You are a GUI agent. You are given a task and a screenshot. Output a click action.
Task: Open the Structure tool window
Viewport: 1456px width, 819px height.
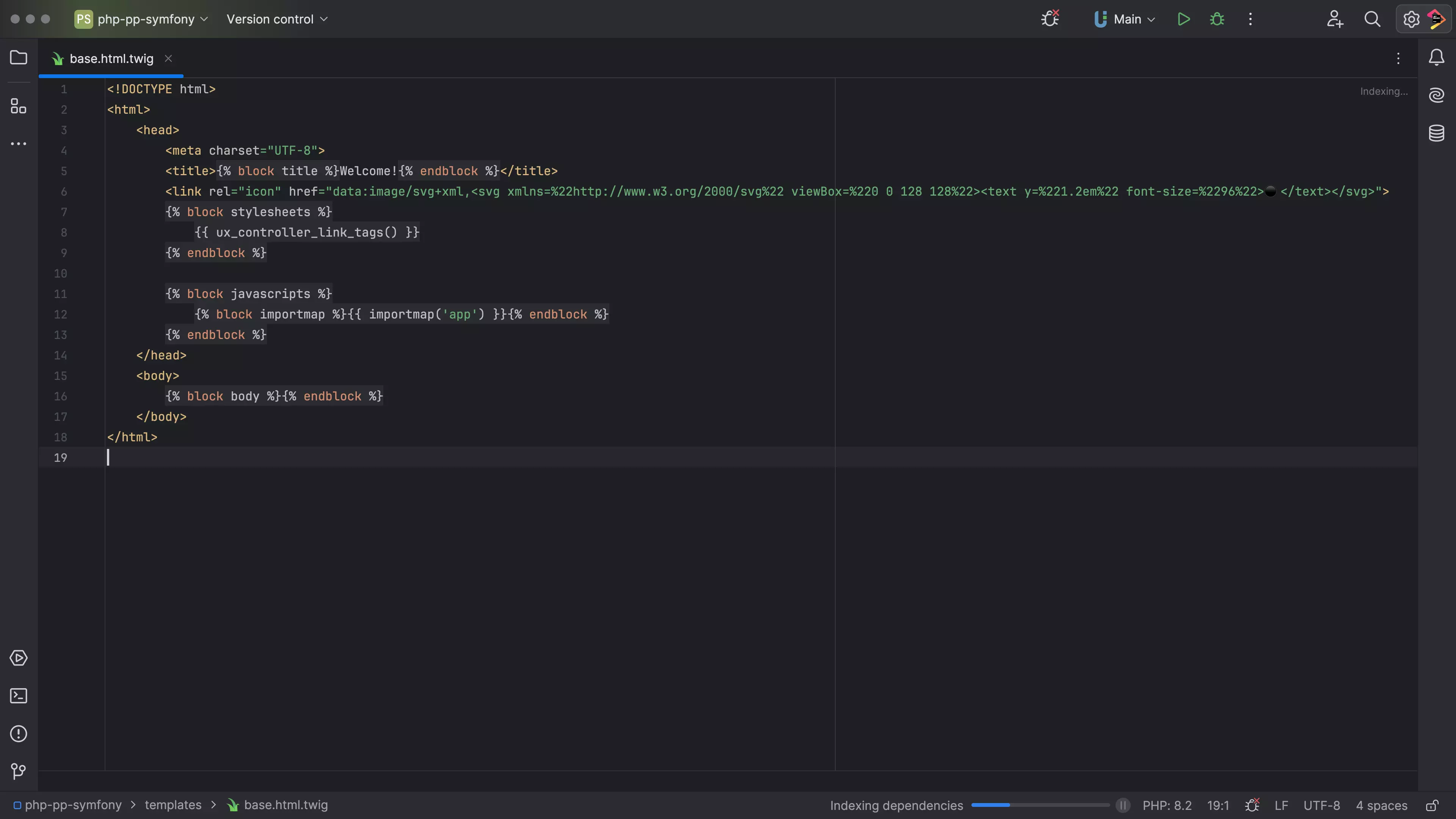[x=18, y=106]
